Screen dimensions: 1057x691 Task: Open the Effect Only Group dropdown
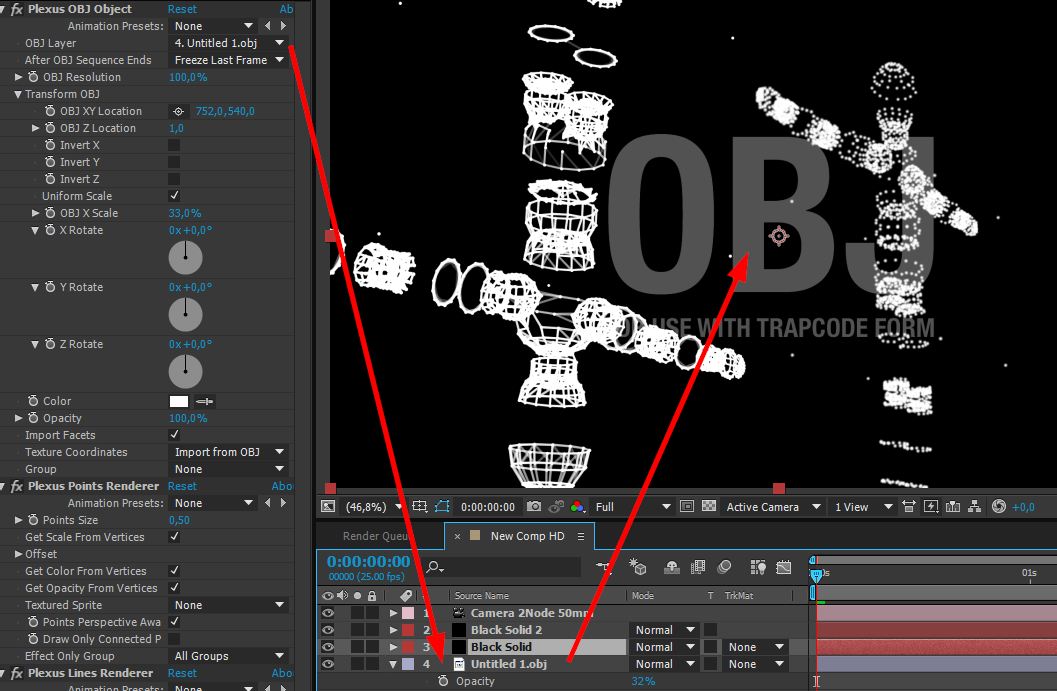(229, 656)
